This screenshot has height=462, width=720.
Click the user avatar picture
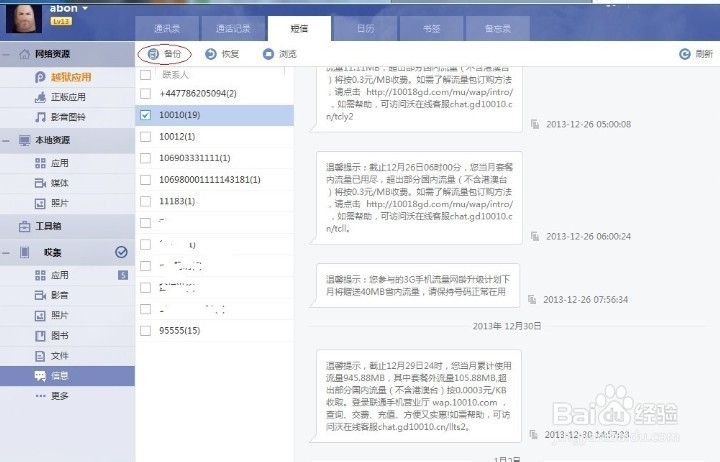[x=24, y=18]
